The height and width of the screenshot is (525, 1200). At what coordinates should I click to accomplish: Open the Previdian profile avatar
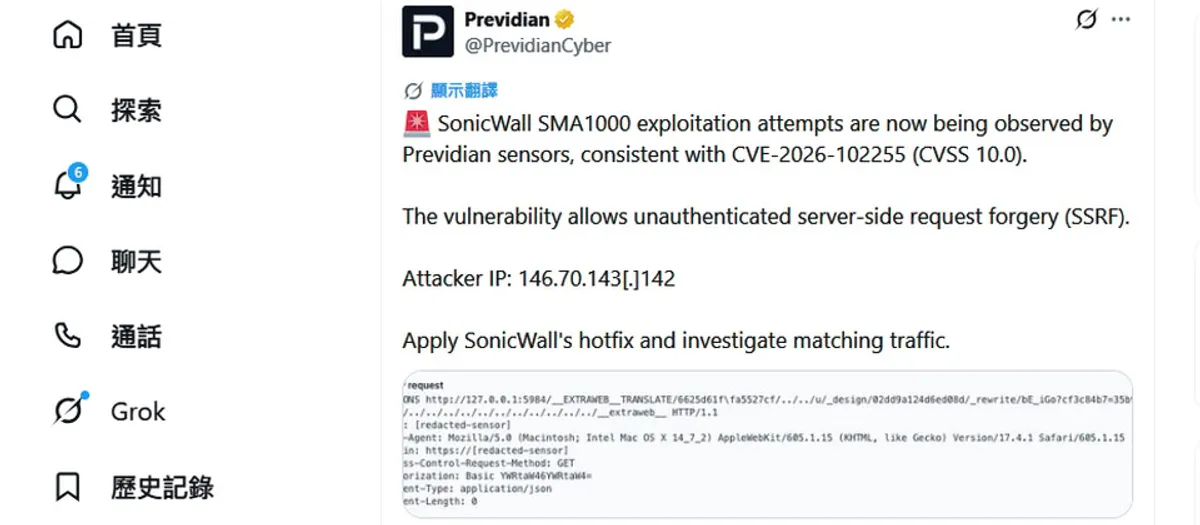[x=428, y=31]
